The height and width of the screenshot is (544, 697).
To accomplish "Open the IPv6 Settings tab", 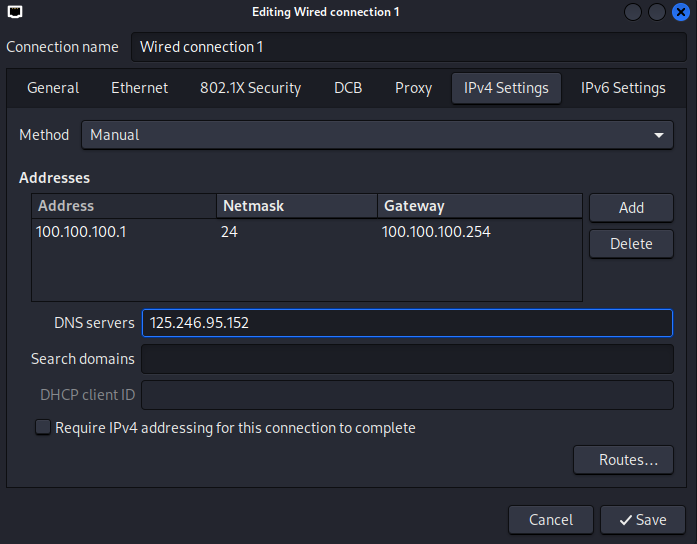I will pyautogui.click(x=623, y=88).
